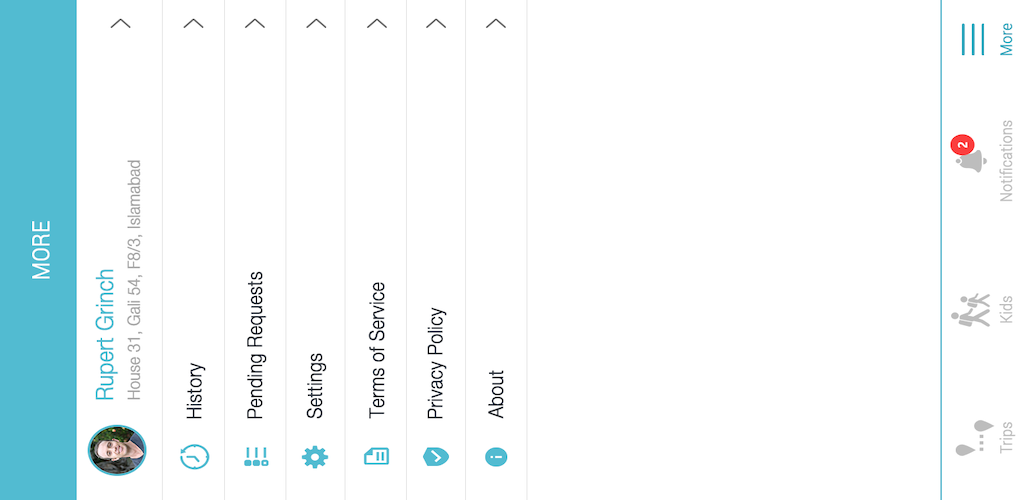The width and height of the screenshot is (1024, 500).
Task: Select the More hamburger icon
Action: (x=972, y=39)
